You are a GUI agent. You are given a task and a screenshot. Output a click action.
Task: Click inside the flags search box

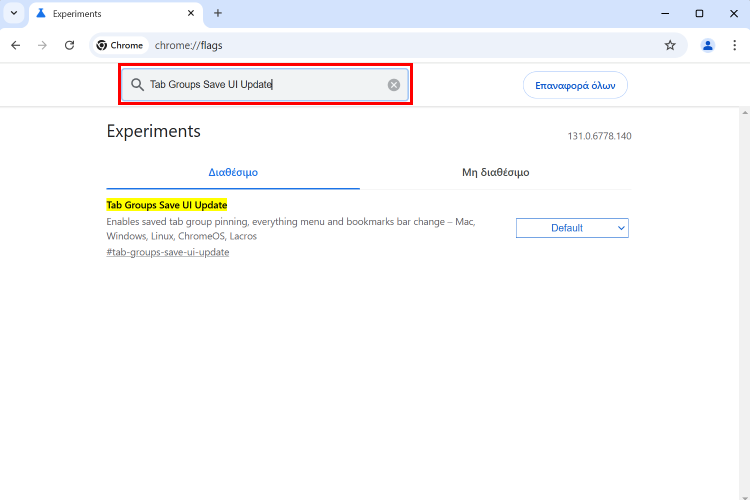[x=265, y=85]
